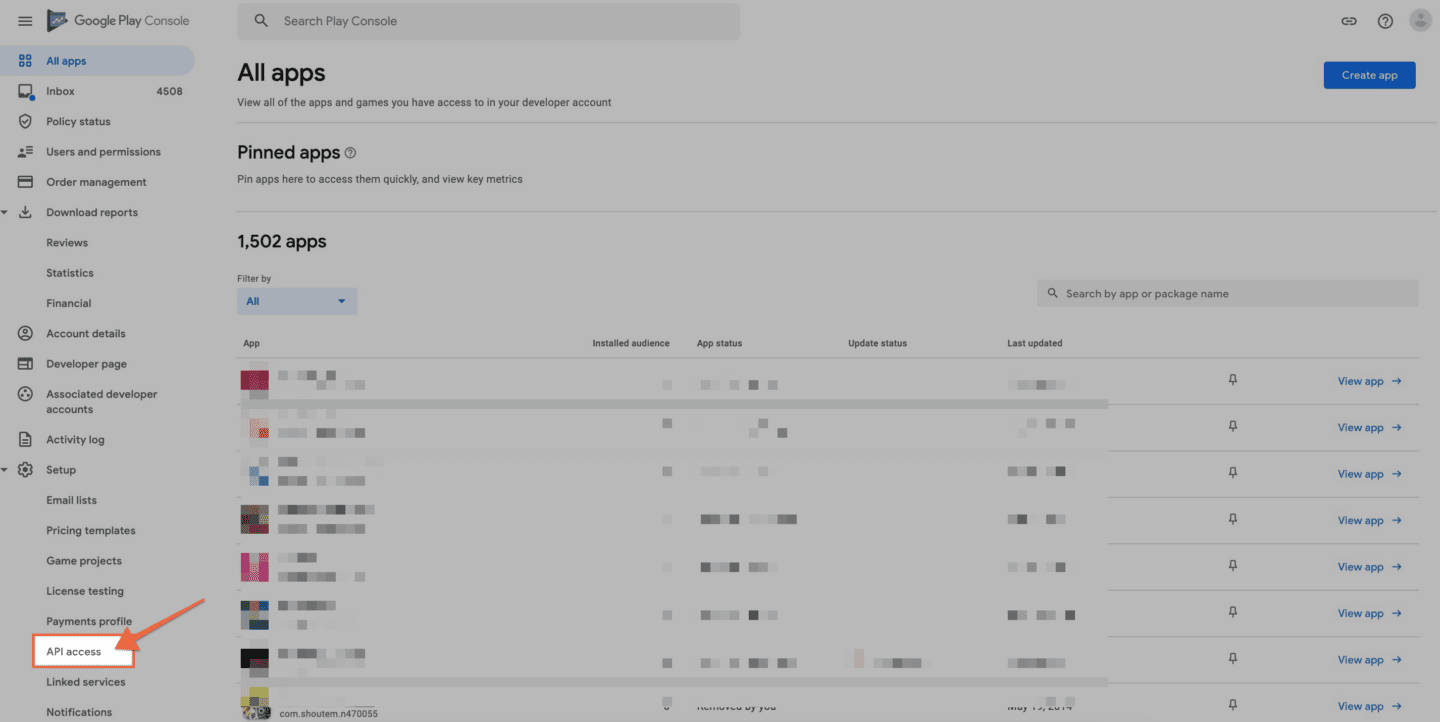Open Policy status shield icon
This screenshot has width=1440, height=722.
click(x=26, y=122)
